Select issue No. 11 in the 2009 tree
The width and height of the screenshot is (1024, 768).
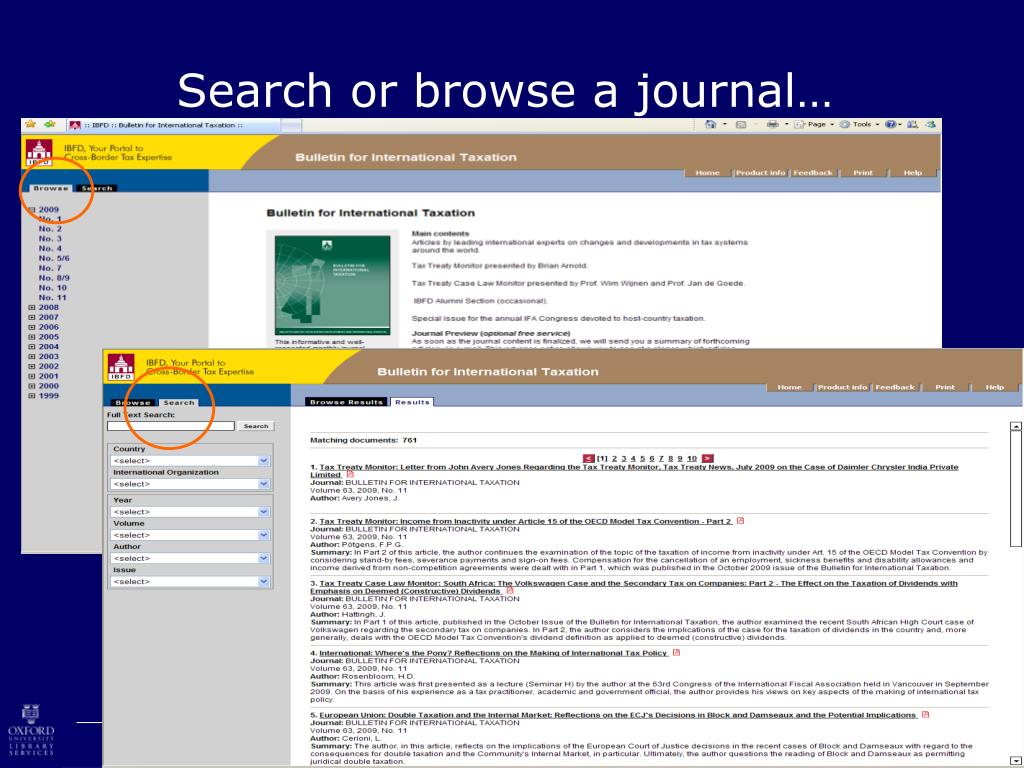[52, 298]
